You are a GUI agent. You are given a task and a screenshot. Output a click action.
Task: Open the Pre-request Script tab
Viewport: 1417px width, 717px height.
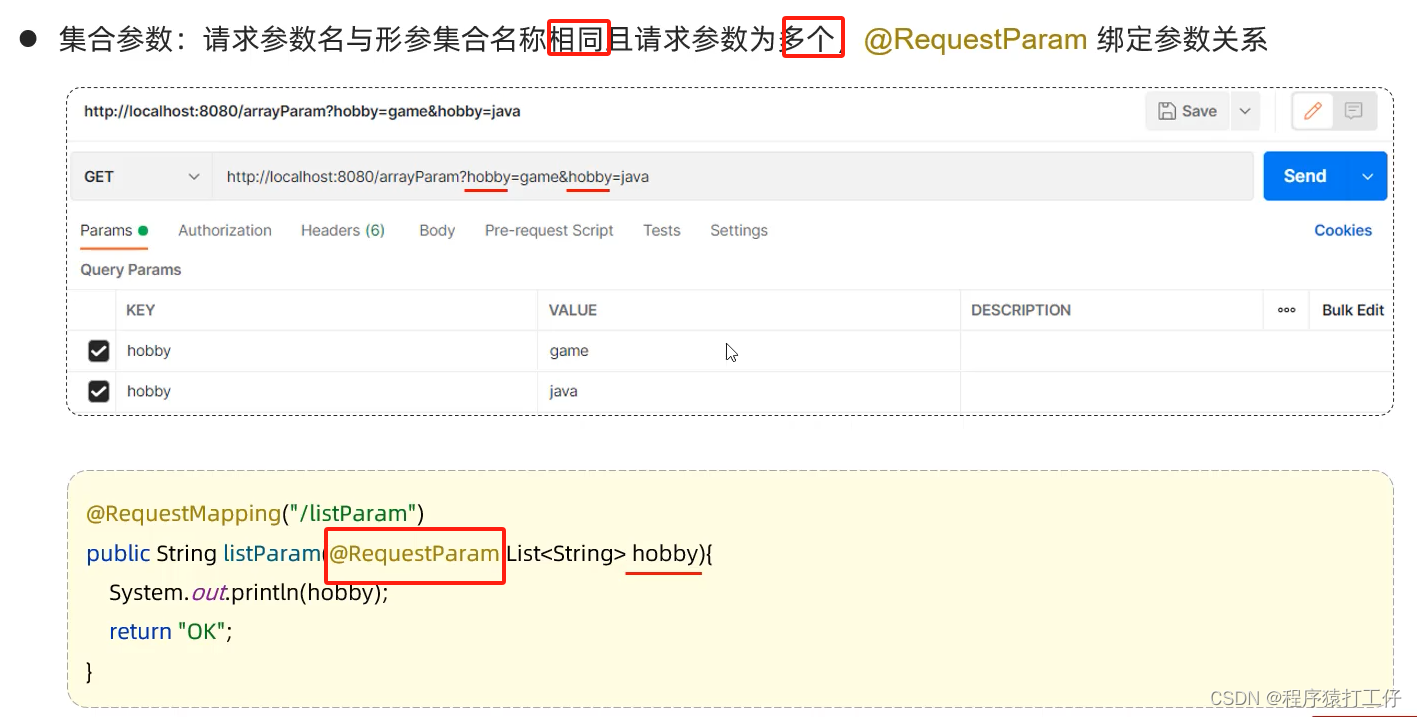coord(549,230)
